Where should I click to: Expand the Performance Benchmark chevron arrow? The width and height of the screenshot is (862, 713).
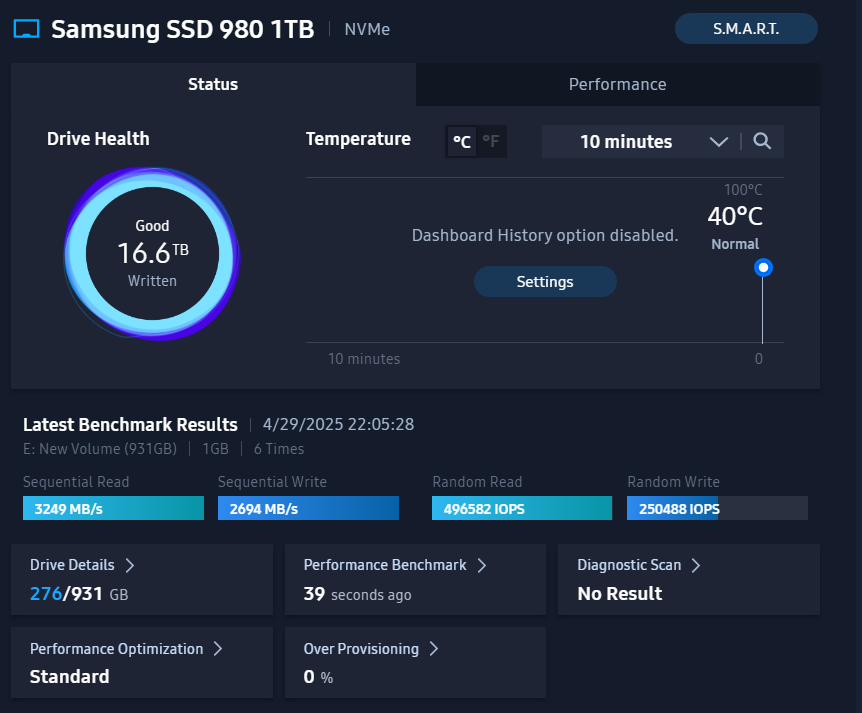482,565
